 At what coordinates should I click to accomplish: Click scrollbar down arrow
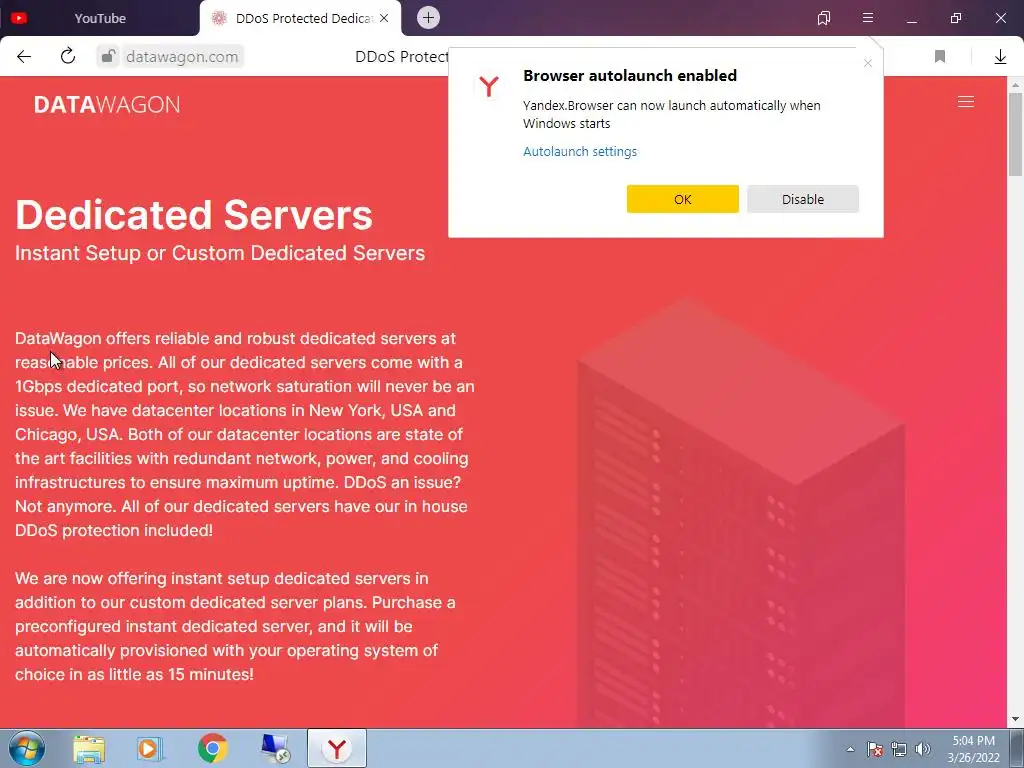(1015, 720)
